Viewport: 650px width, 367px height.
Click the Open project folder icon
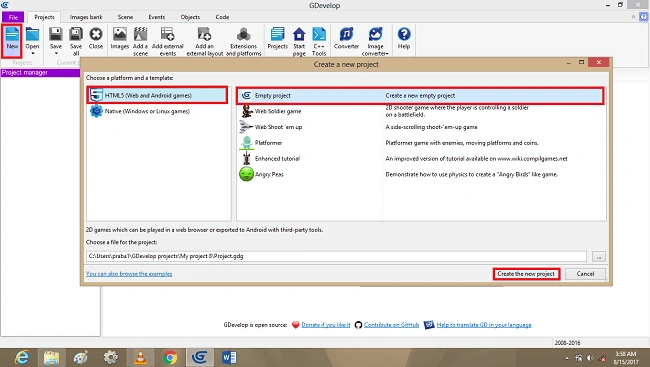point(32,35)
